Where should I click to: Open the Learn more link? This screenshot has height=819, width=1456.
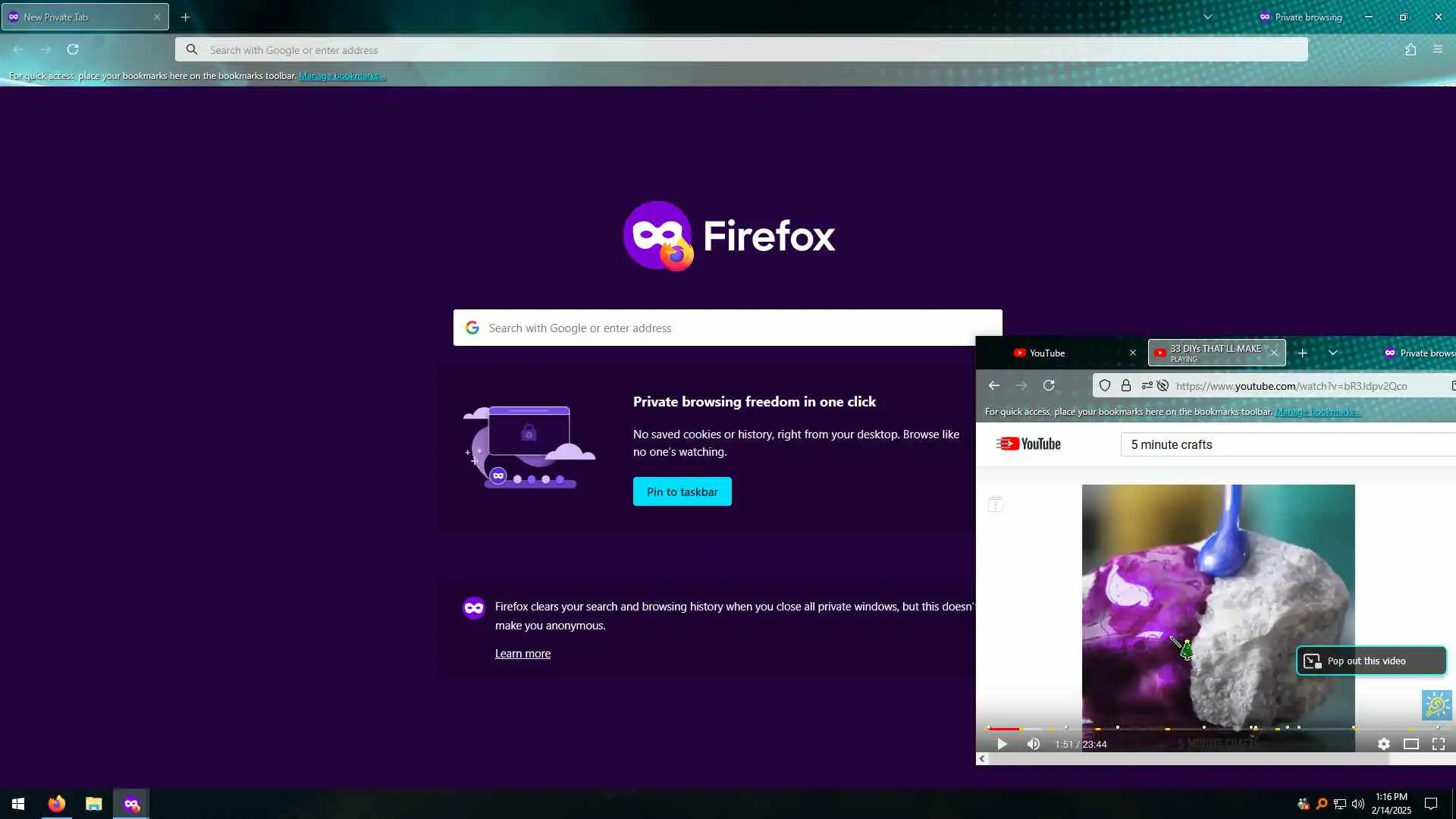click(522, 654)
